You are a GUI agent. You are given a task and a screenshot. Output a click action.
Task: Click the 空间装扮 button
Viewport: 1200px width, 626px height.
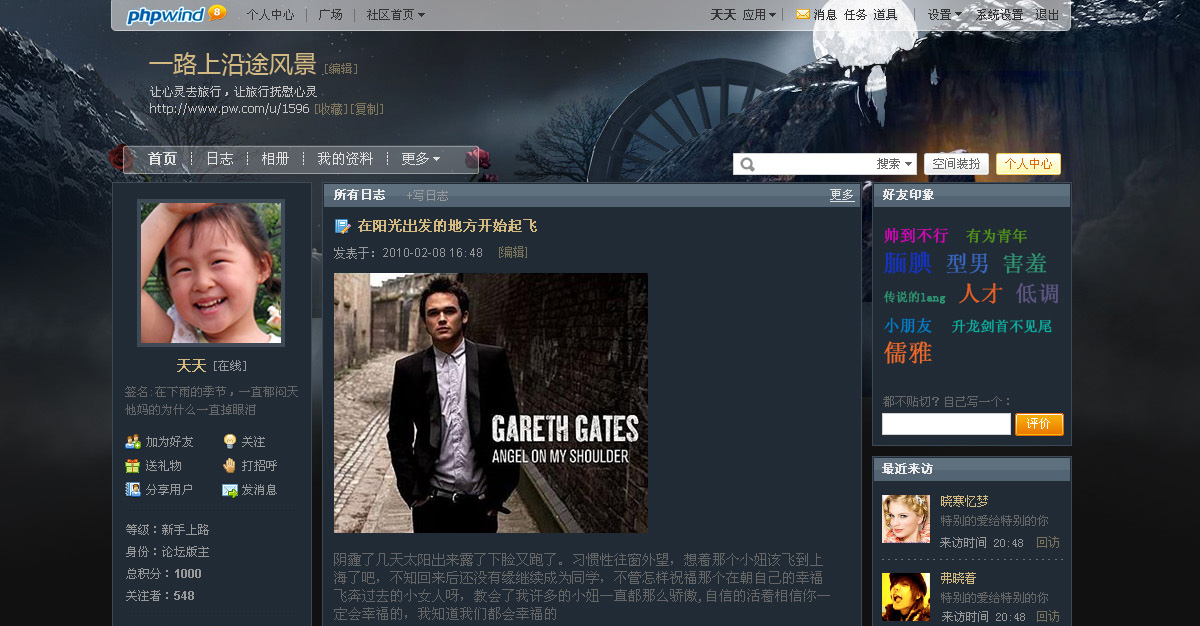pyautogui.click(x=957, y=164)
